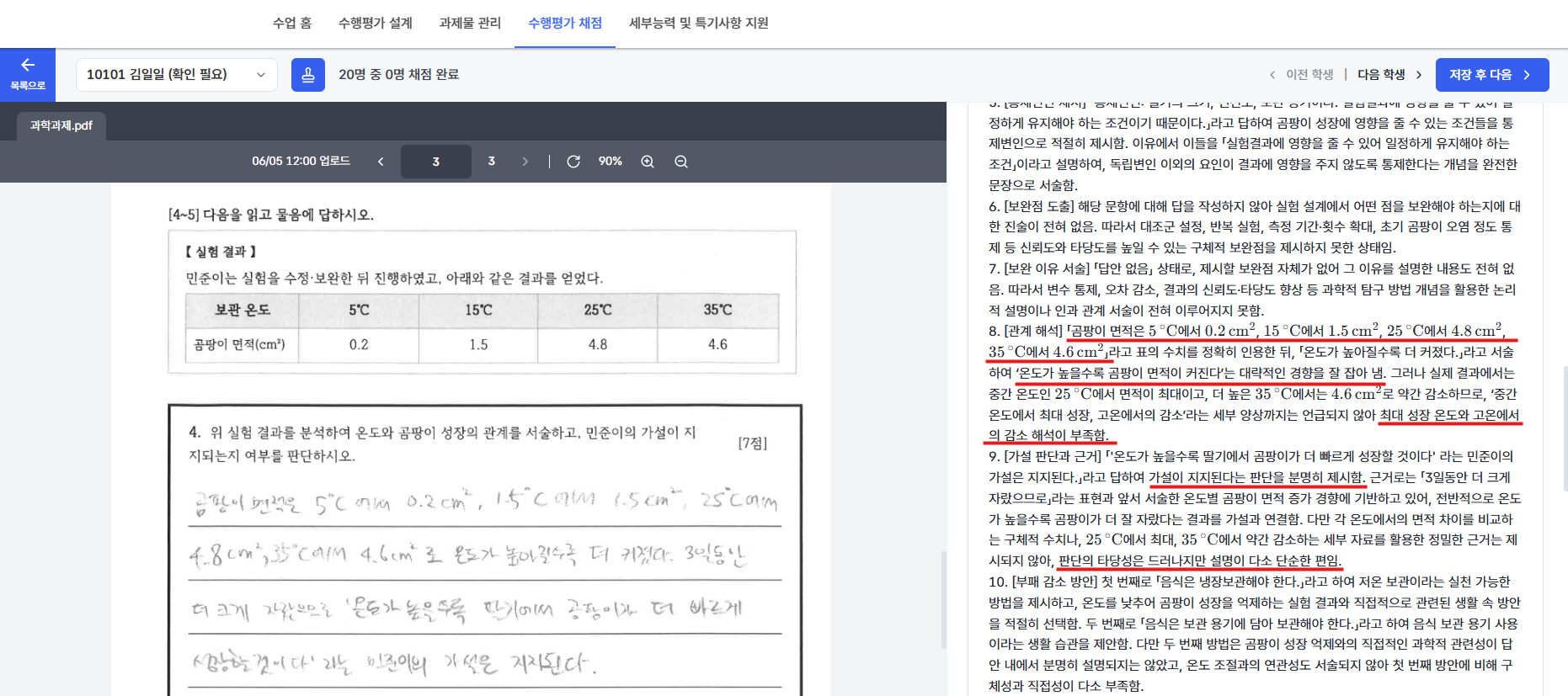The width and height of the screenshot is (1568, 696).
Task: Go to 다음 학생
Action: pyautogui.click(x=1389, y=75)
